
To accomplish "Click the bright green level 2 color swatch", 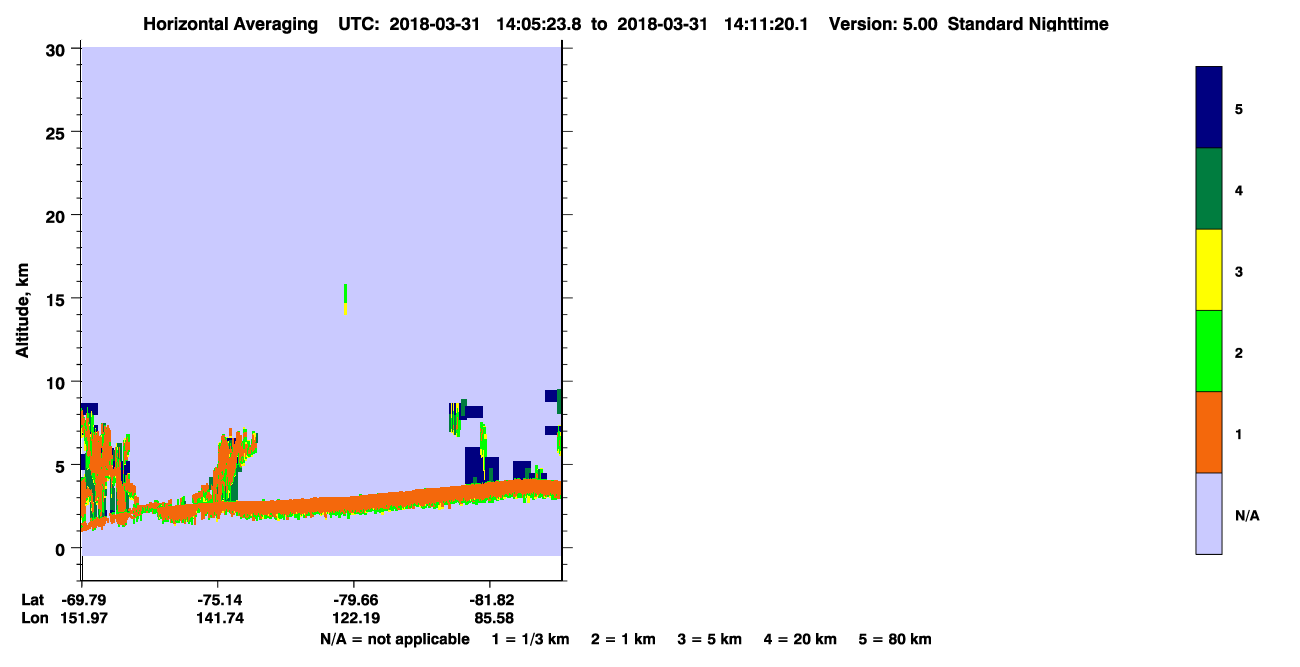I will (1208, 351).
